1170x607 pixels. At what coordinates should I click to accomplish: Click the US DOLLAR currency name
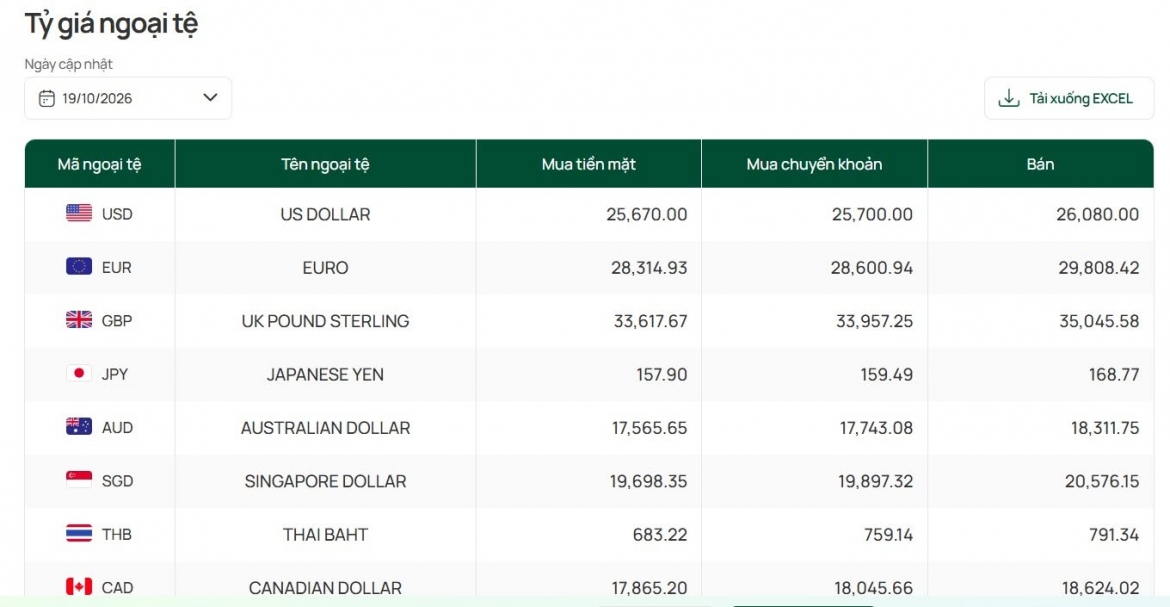coord(325,214)
